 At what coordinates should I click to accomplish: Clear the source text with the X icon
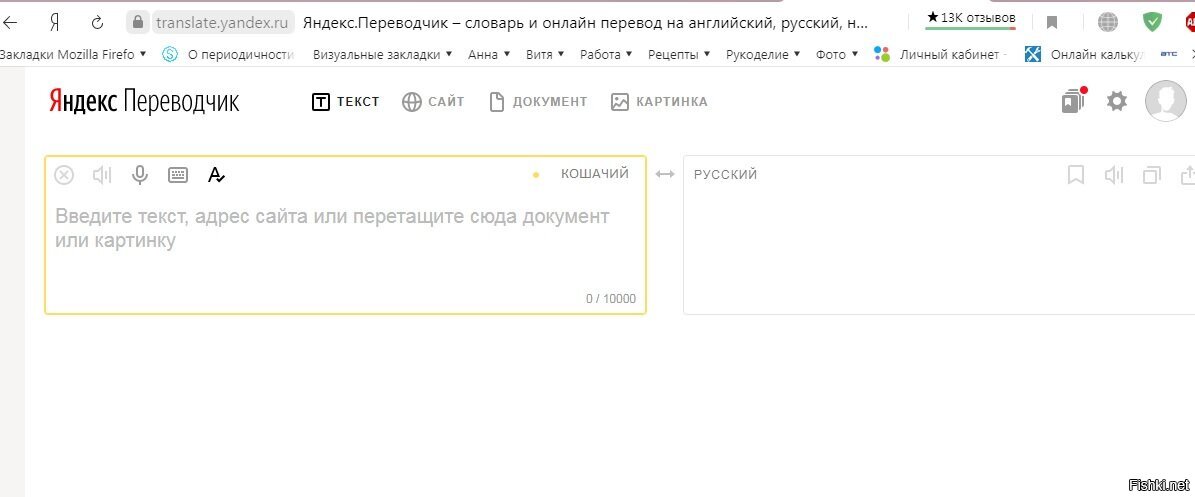[x=64, y=175]
